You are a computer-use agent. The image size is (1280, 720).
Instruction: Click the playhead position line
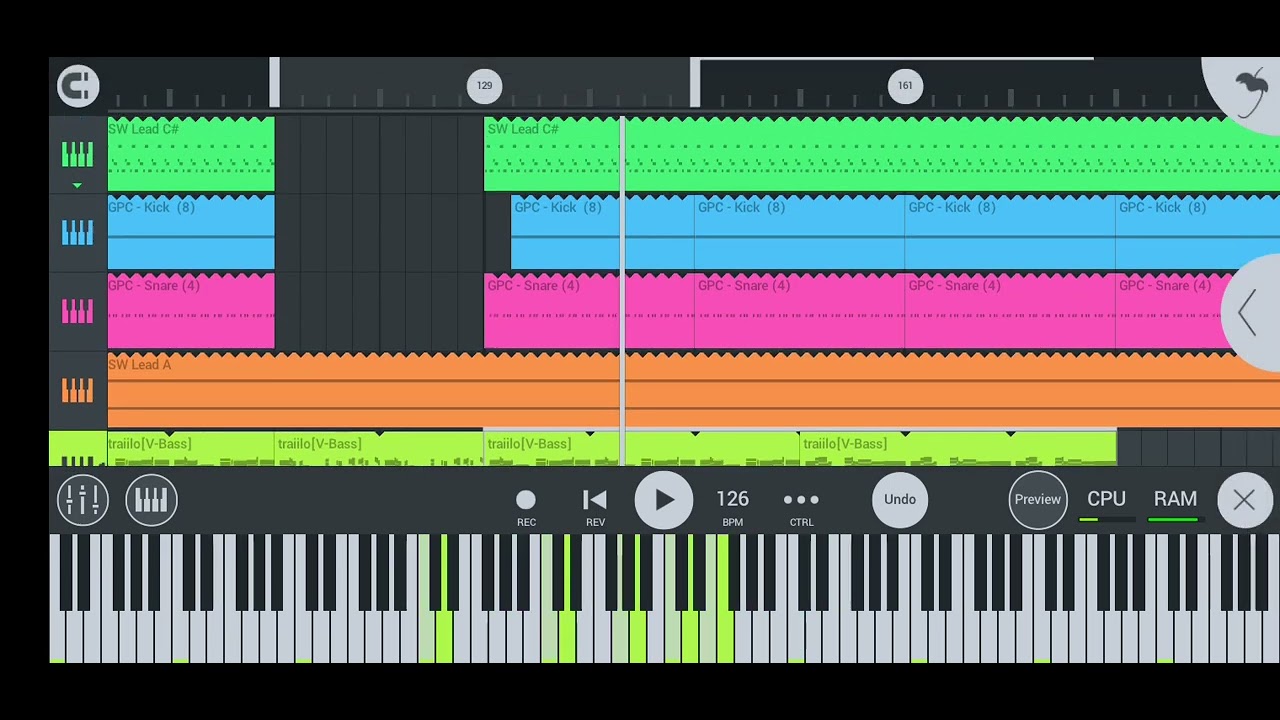pyautogui.click(x=623, y=290)
